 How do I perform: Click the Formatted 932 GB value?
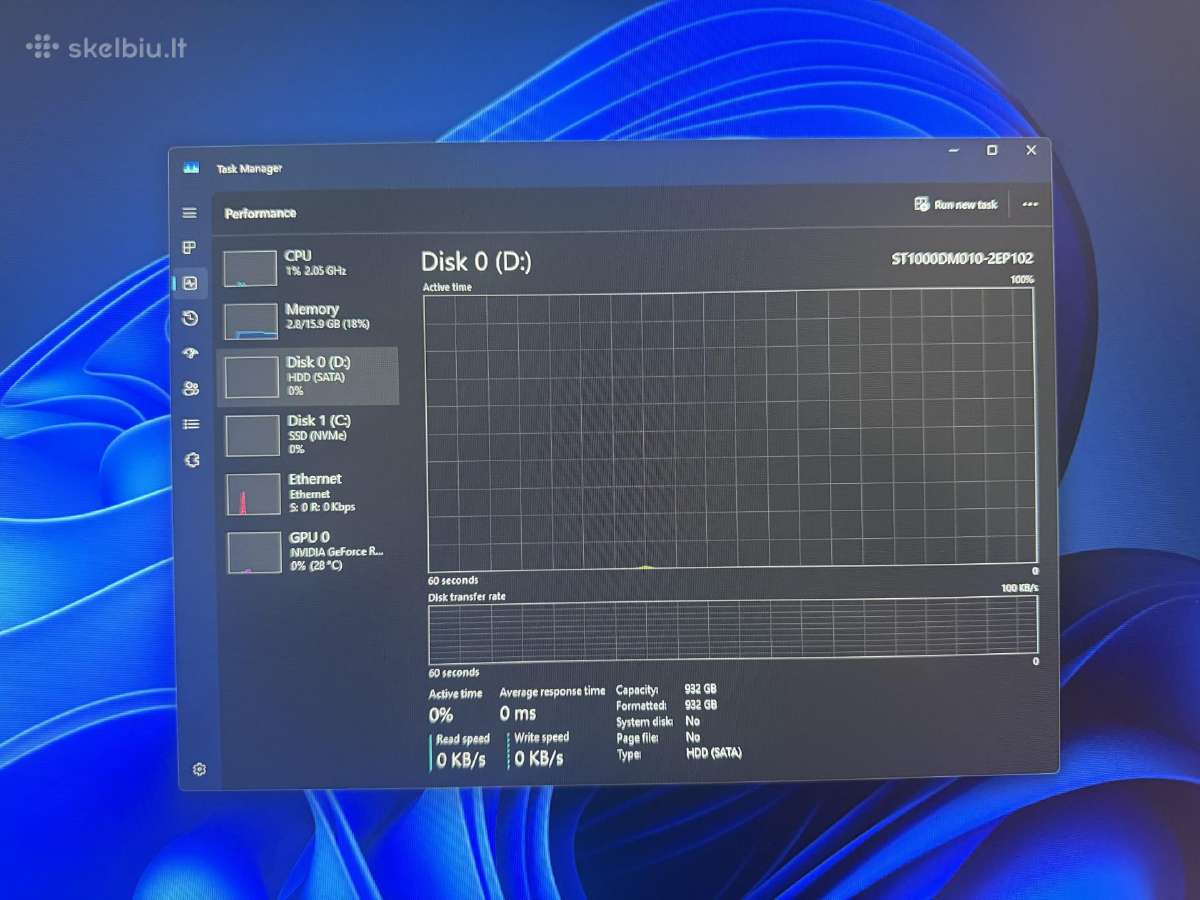pos(701,705)
